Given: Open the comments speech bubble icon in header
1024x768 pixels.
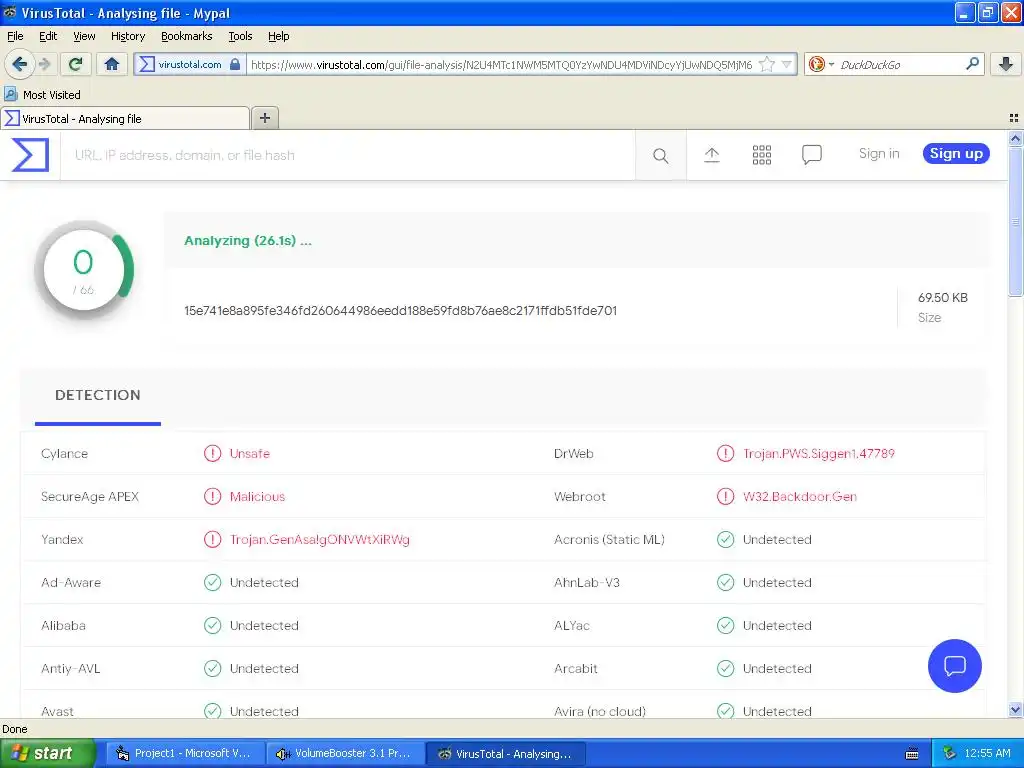Looking at the screenshot, I should [812, 155].
